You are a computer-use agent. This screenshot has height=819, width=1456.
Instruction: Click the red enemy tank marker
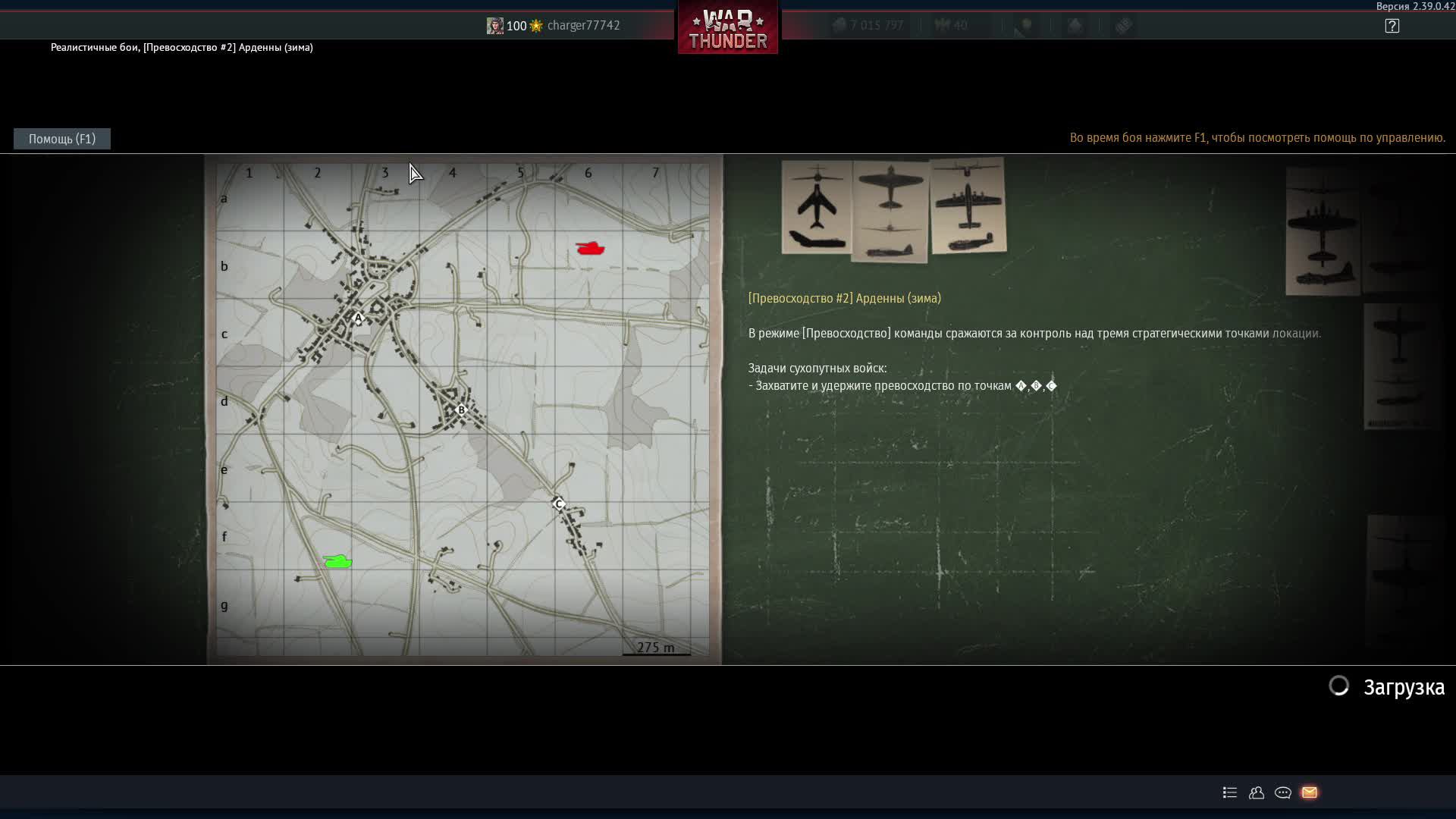tap(590, 248)
